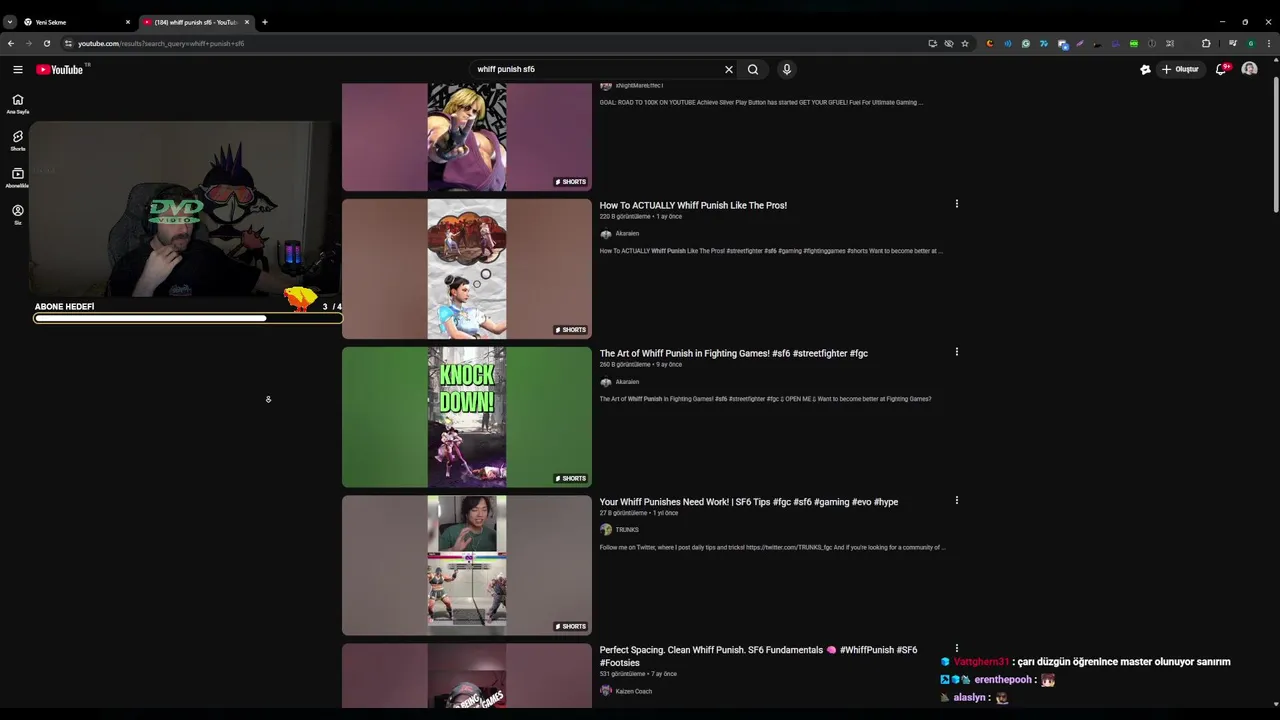This screenshot has width=1280, height=720.
Task: Reload the current page
Action: click(46, 43)
